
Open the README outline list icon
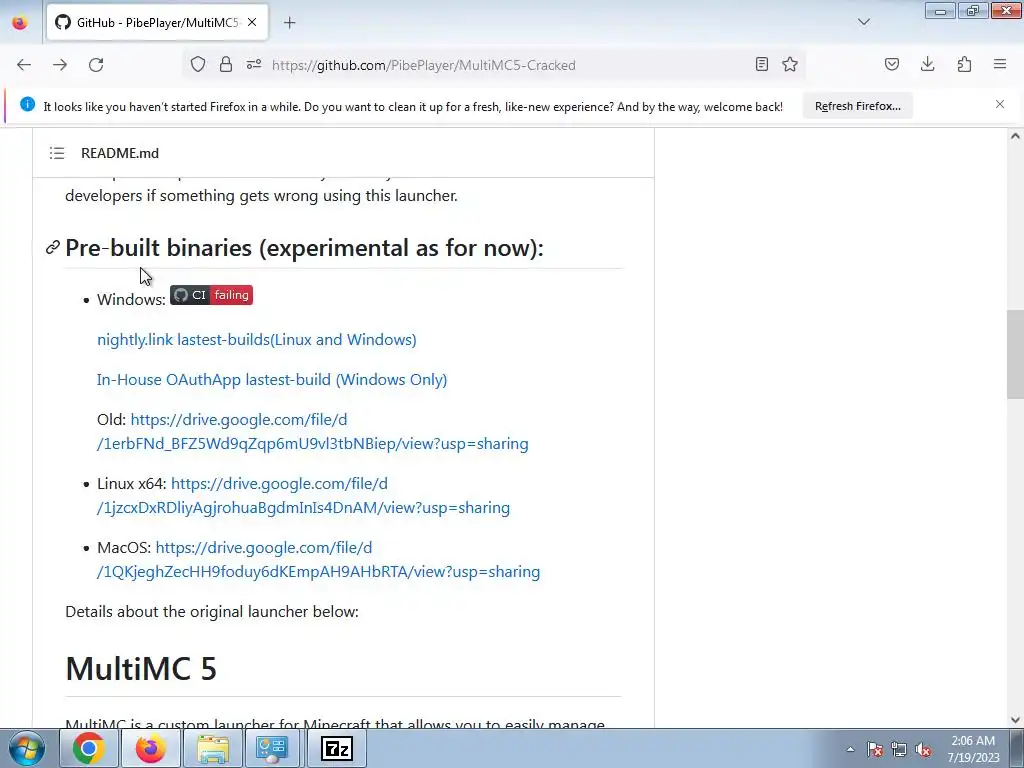point(57,153)
